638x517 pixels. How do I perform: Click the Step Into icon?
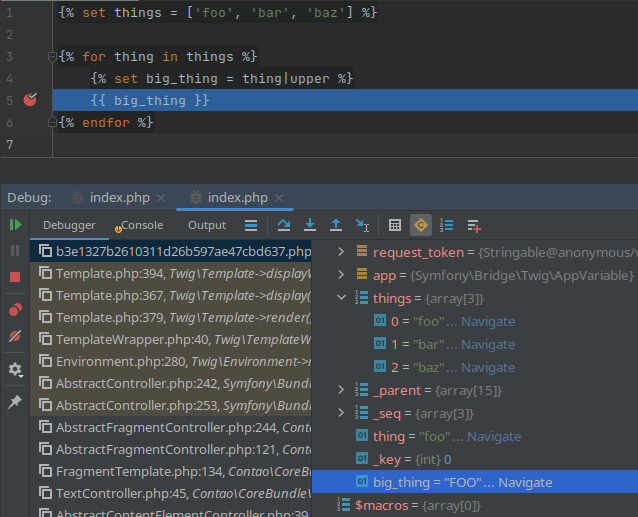pyautogui.click(x=310, y=225)
